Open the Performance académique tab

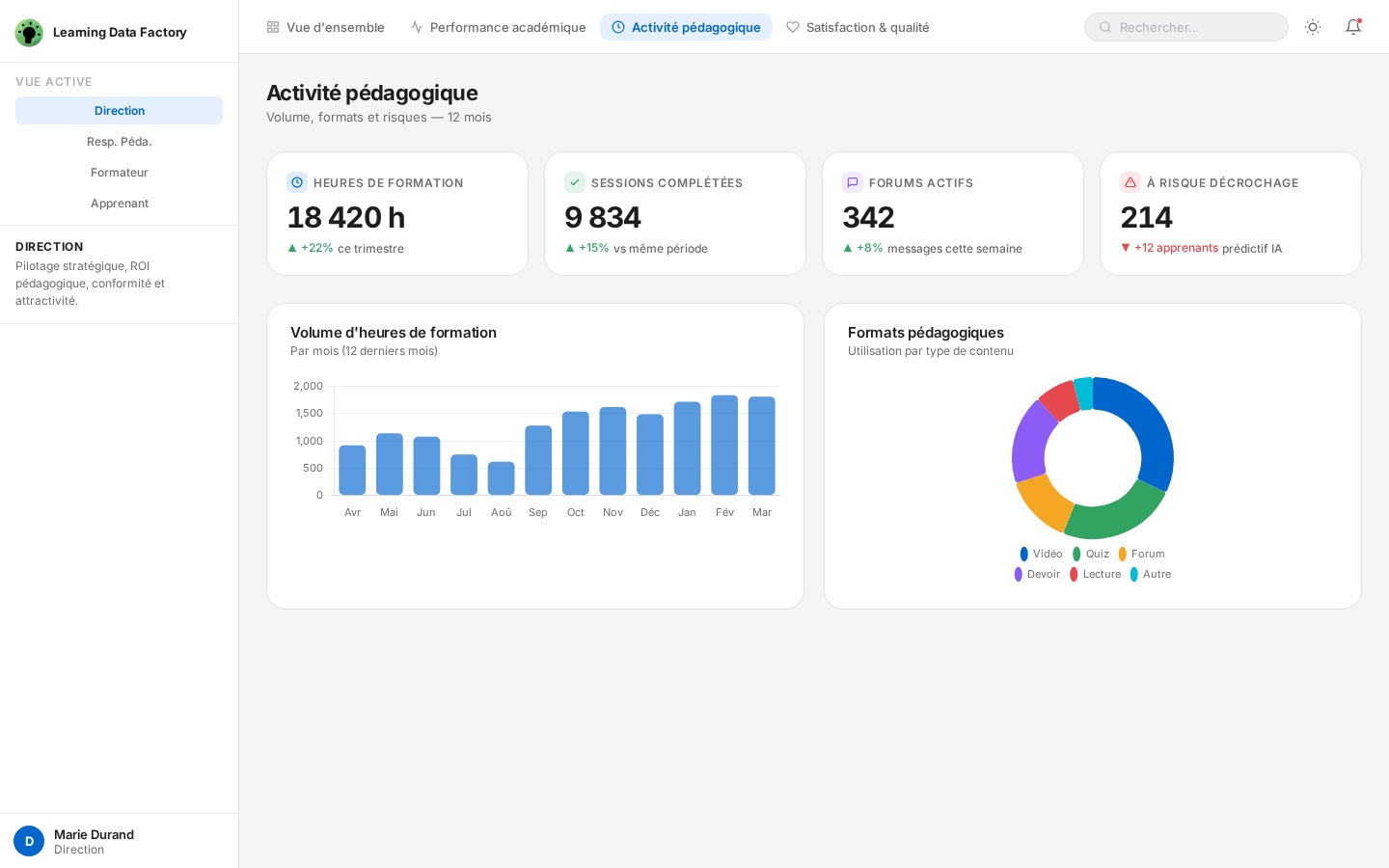point(498,27)
